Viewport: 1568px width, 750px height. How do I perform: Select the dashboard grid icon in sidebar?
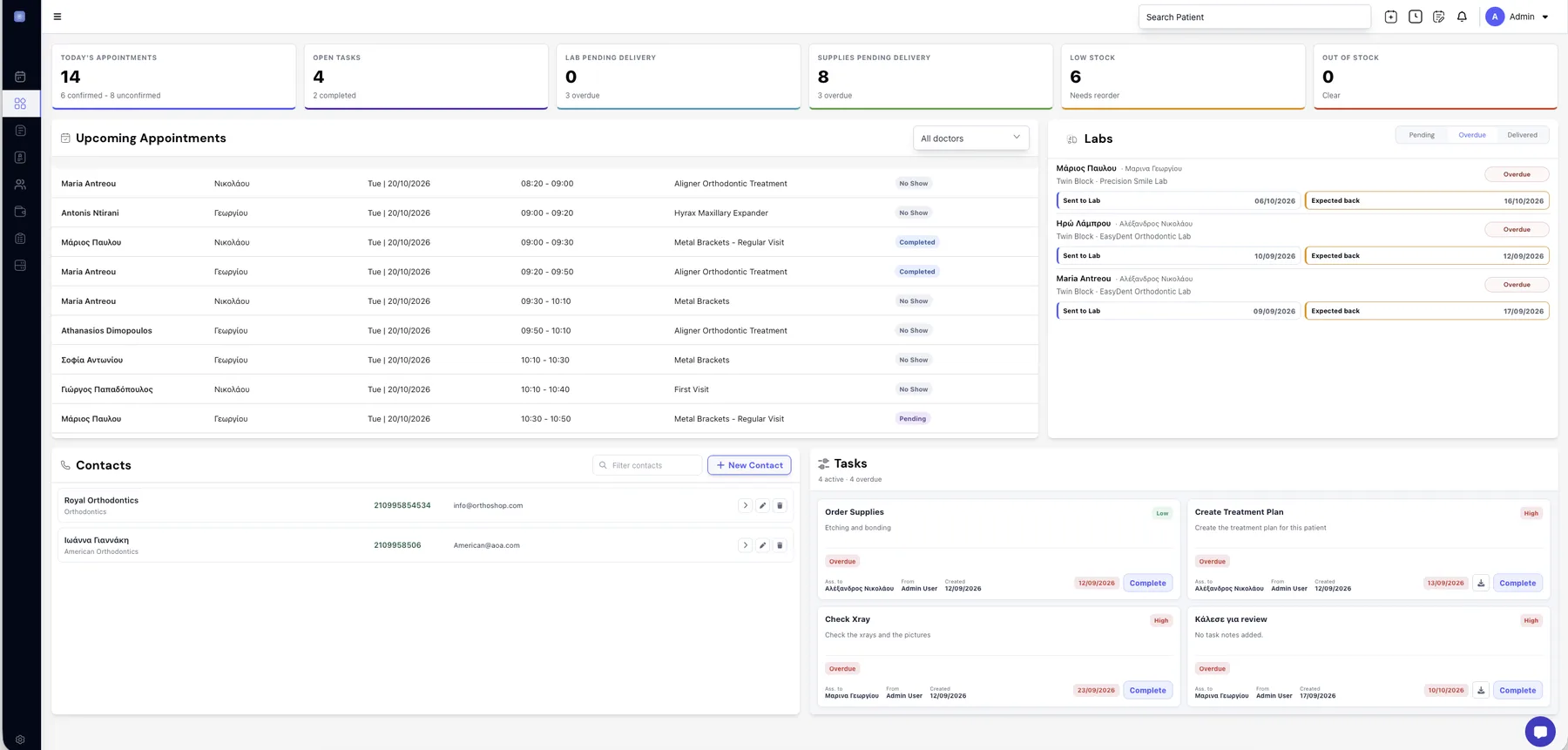point(20,104)
